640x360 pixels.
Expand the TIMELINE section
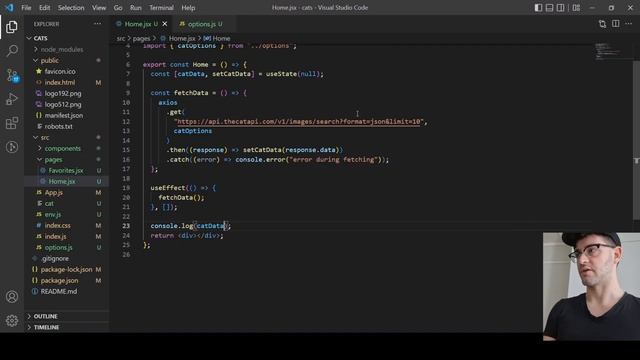click(67, 327)
